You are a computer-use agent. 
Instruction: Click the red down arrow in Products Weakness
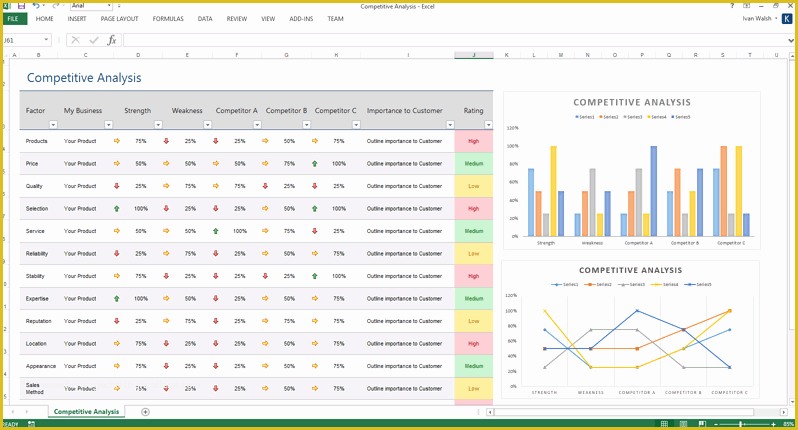(166, 141)
